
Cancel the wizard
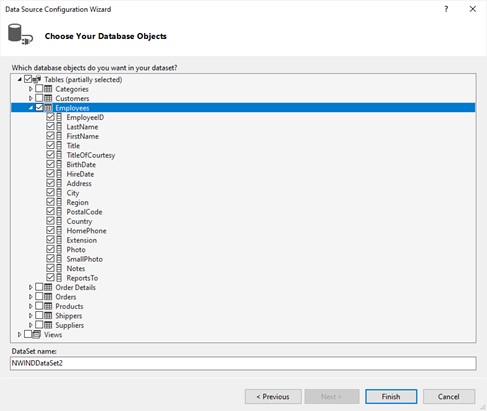coord(449,397)
